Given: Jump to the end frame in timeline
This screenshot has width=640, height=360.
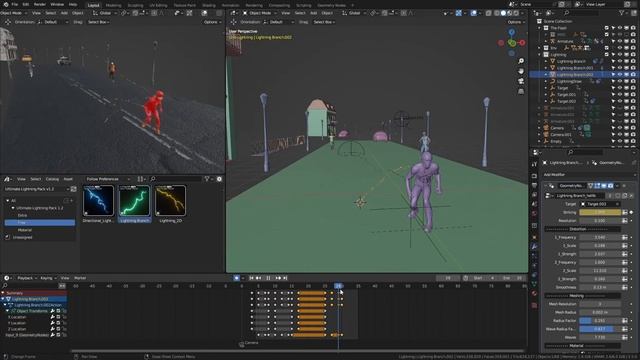Looking at the screenshot, I should pyautogui.click(x=285, y=278).
